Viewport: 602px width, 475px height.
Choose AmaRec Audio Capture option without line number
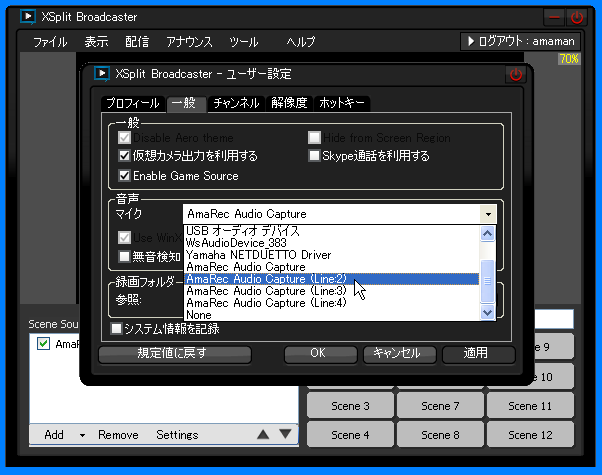pos(332,267)
